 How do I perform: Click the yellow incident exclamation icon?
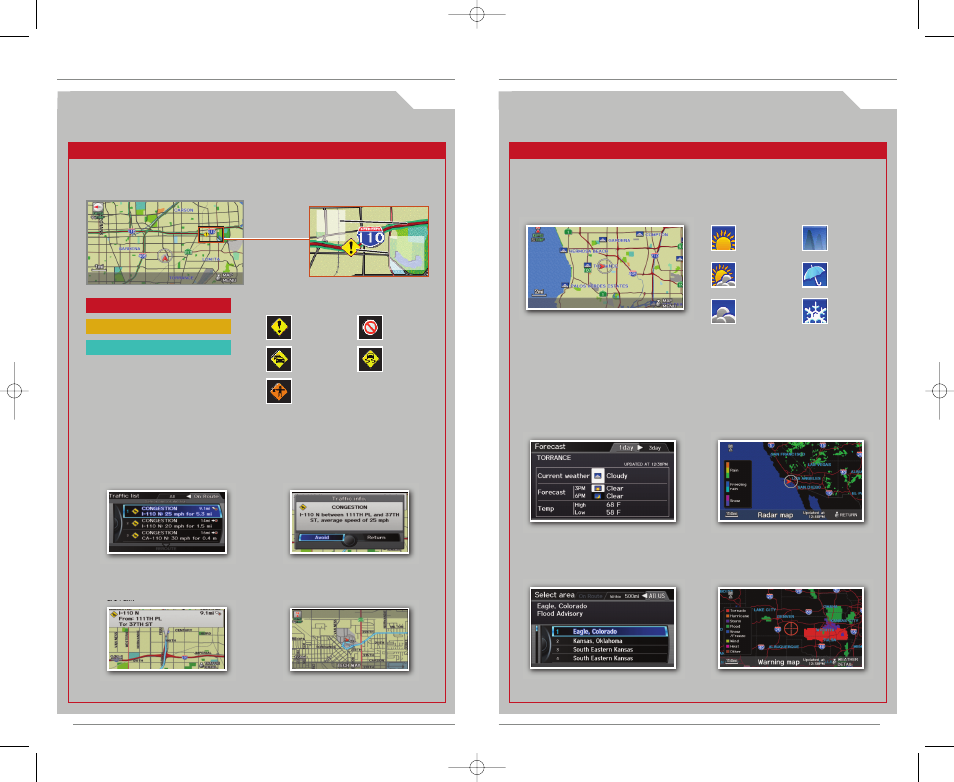pos(279,327)
